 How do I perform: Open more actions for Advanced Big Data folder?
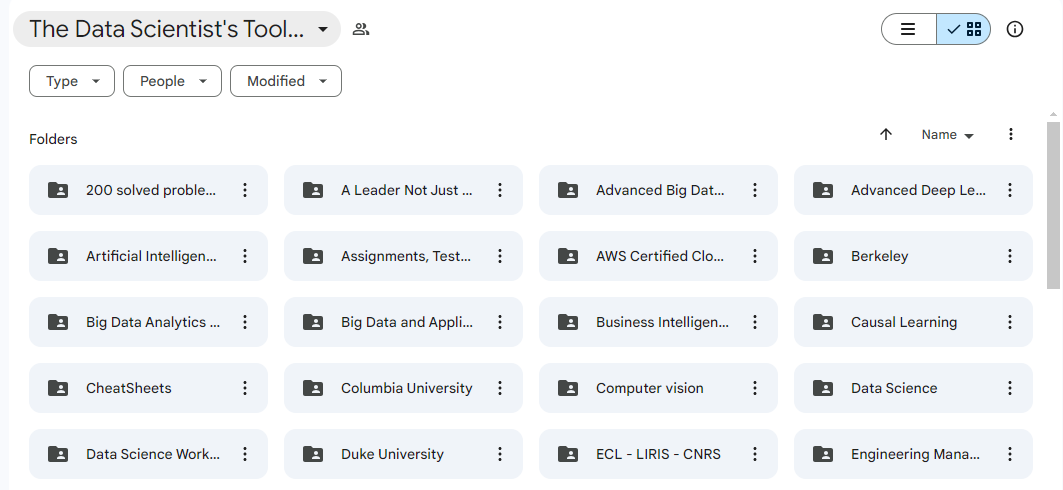click(x=755, y=190)
